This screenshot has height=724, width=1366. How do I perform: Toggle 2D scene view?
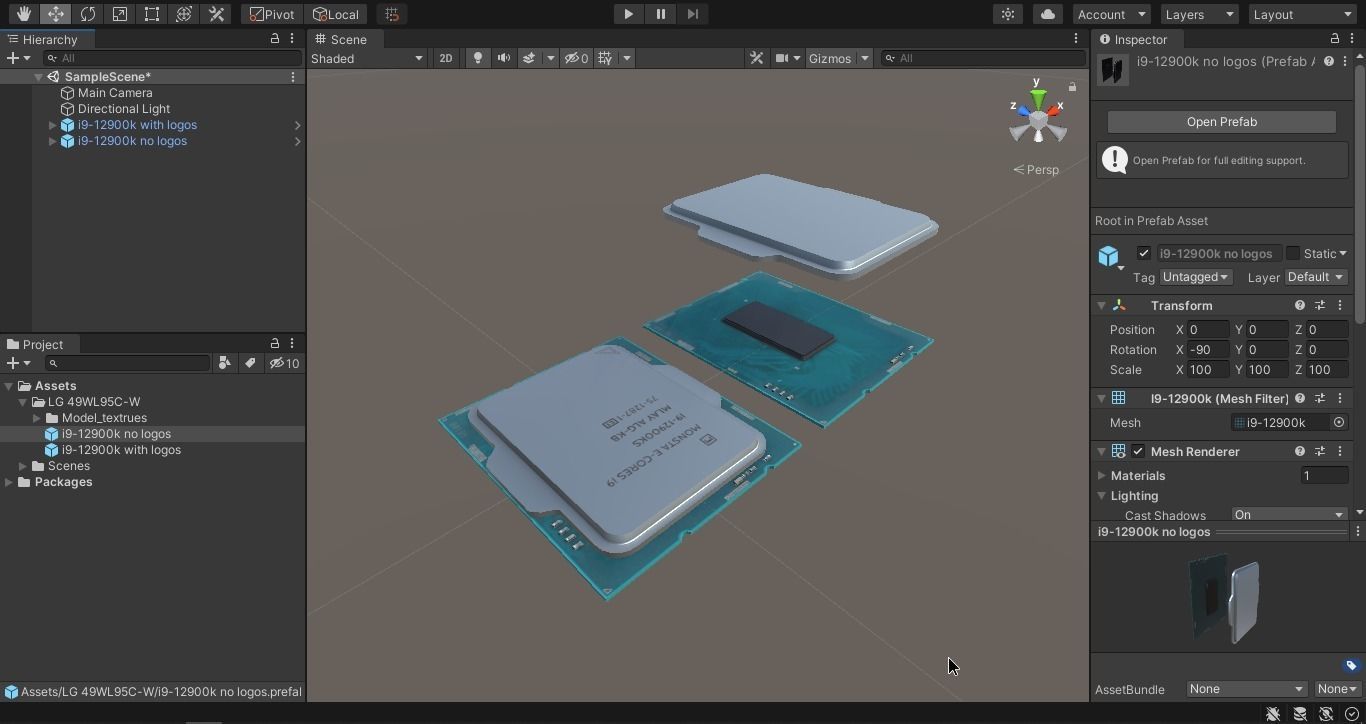[445, 58]
